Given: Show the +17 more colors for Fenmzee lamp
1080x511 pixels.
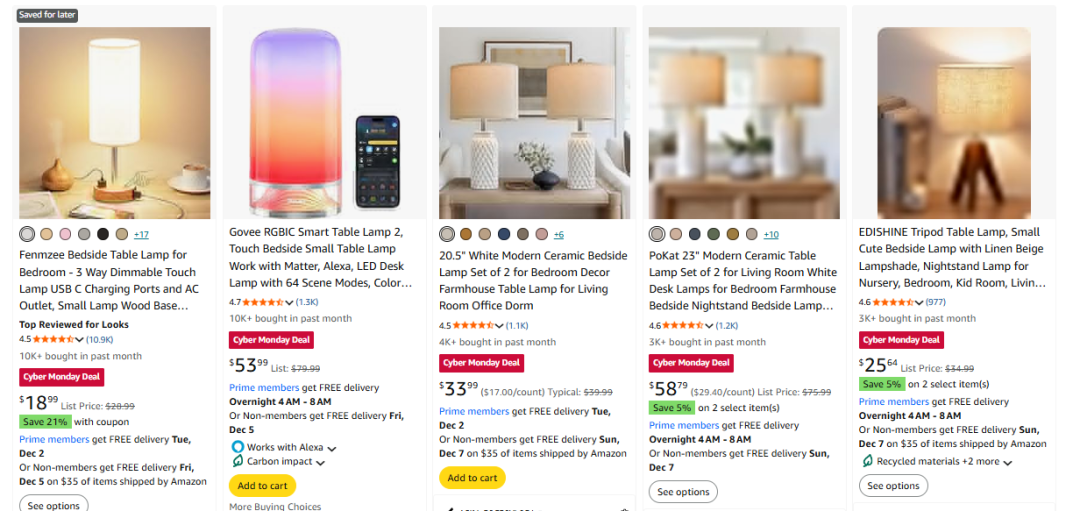Looking at the screenshot, I should [141, 234].
